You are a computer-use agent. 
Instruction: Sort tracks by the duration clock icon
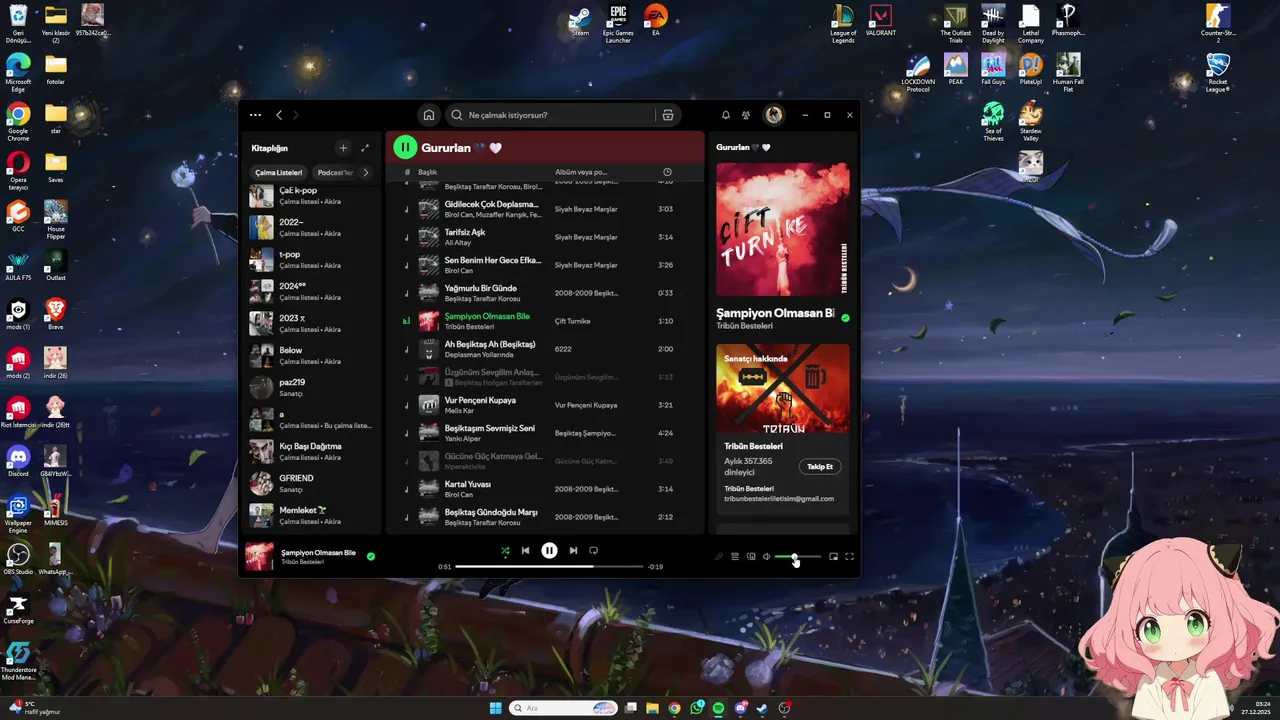pos(667,172)
